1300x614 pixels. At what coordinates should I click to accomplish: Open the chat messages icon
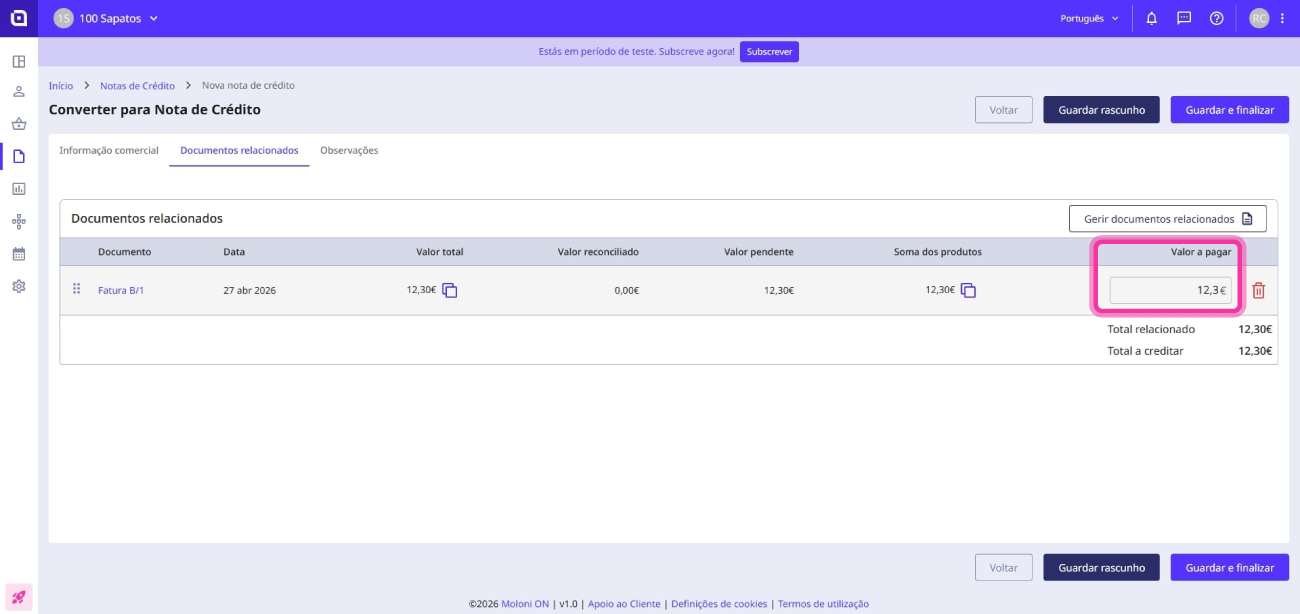coord(1184,18)
